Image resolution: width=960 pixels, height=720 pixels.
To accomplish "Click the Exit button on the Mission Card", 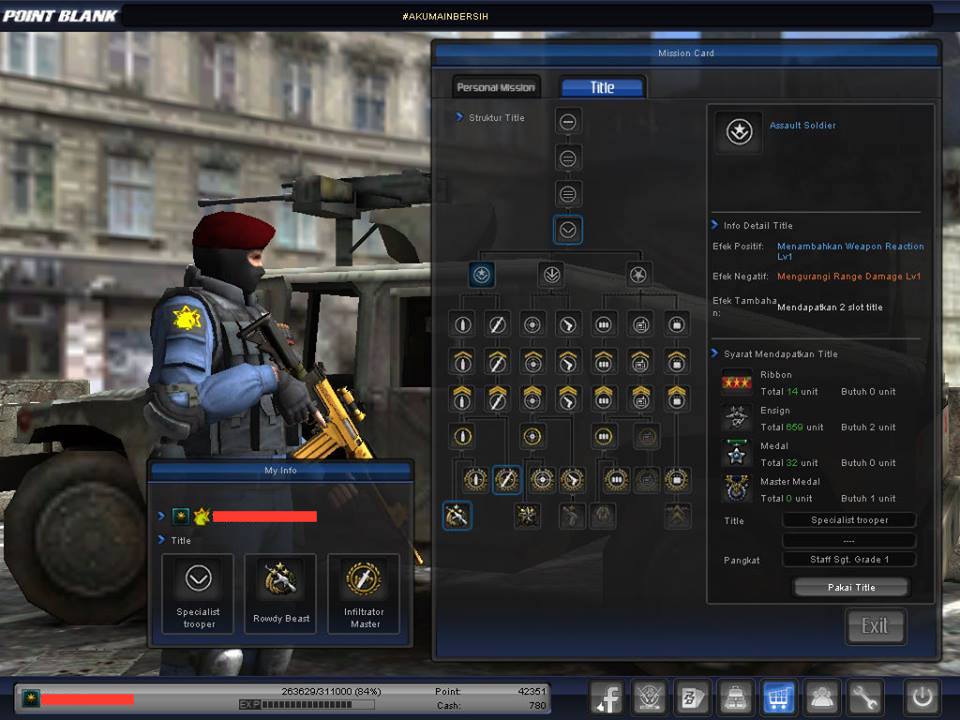I will 875,626.
